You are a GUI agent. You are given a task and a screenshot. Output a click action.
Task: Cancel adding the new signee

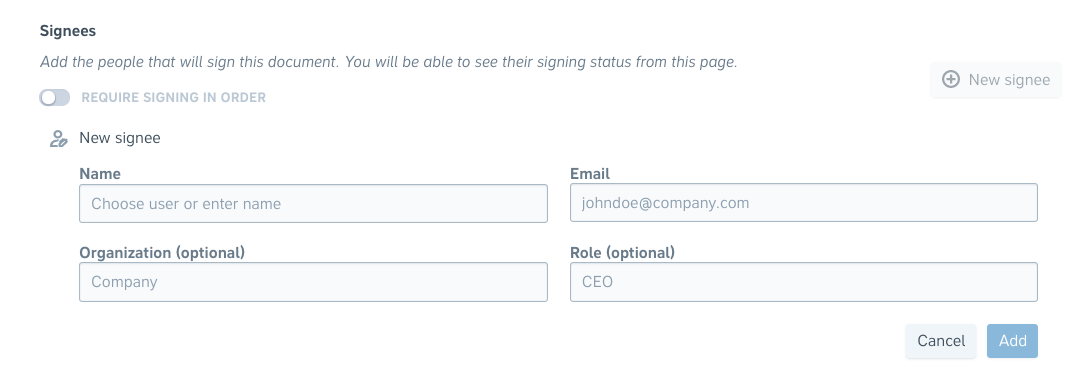pyautogui.click(x=941, y=341)
